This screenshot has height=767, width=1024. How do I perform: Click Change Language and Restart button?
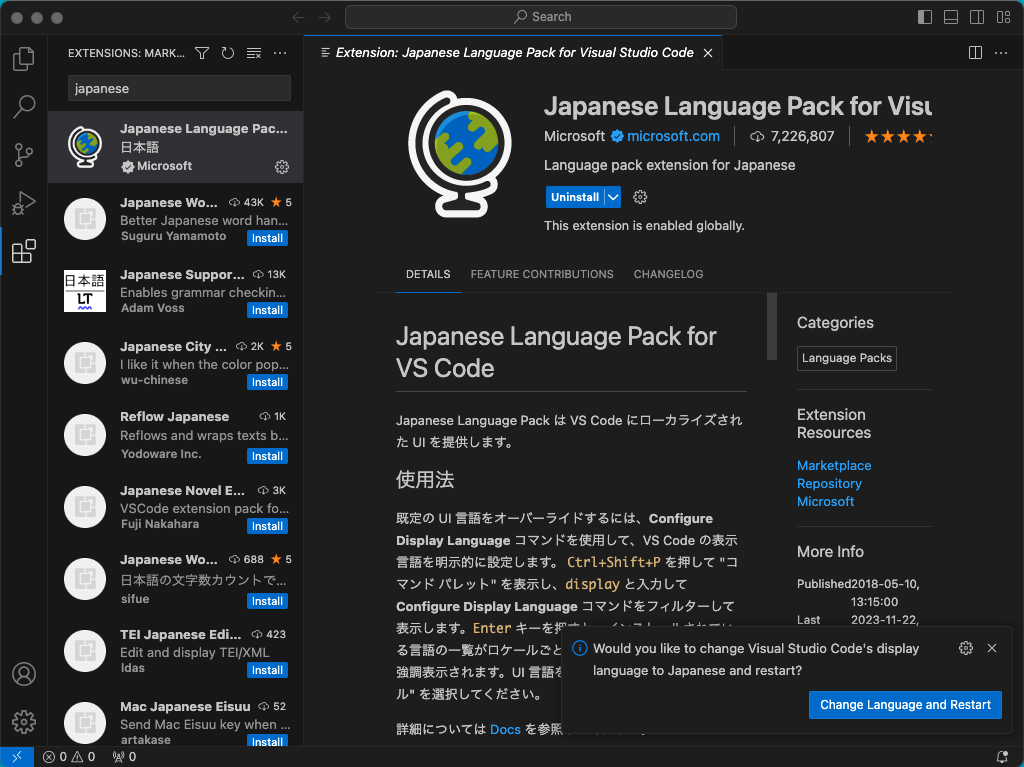pos(905,705)
